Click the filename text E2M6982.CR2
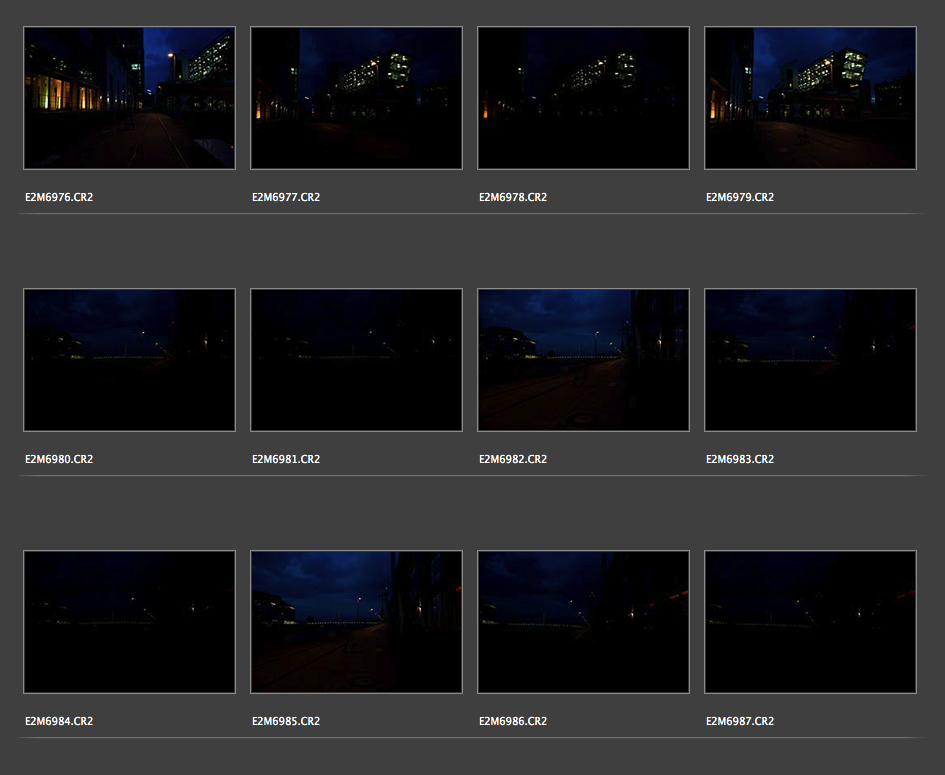This screenshot has height=775, width=945. coord(513,460)
